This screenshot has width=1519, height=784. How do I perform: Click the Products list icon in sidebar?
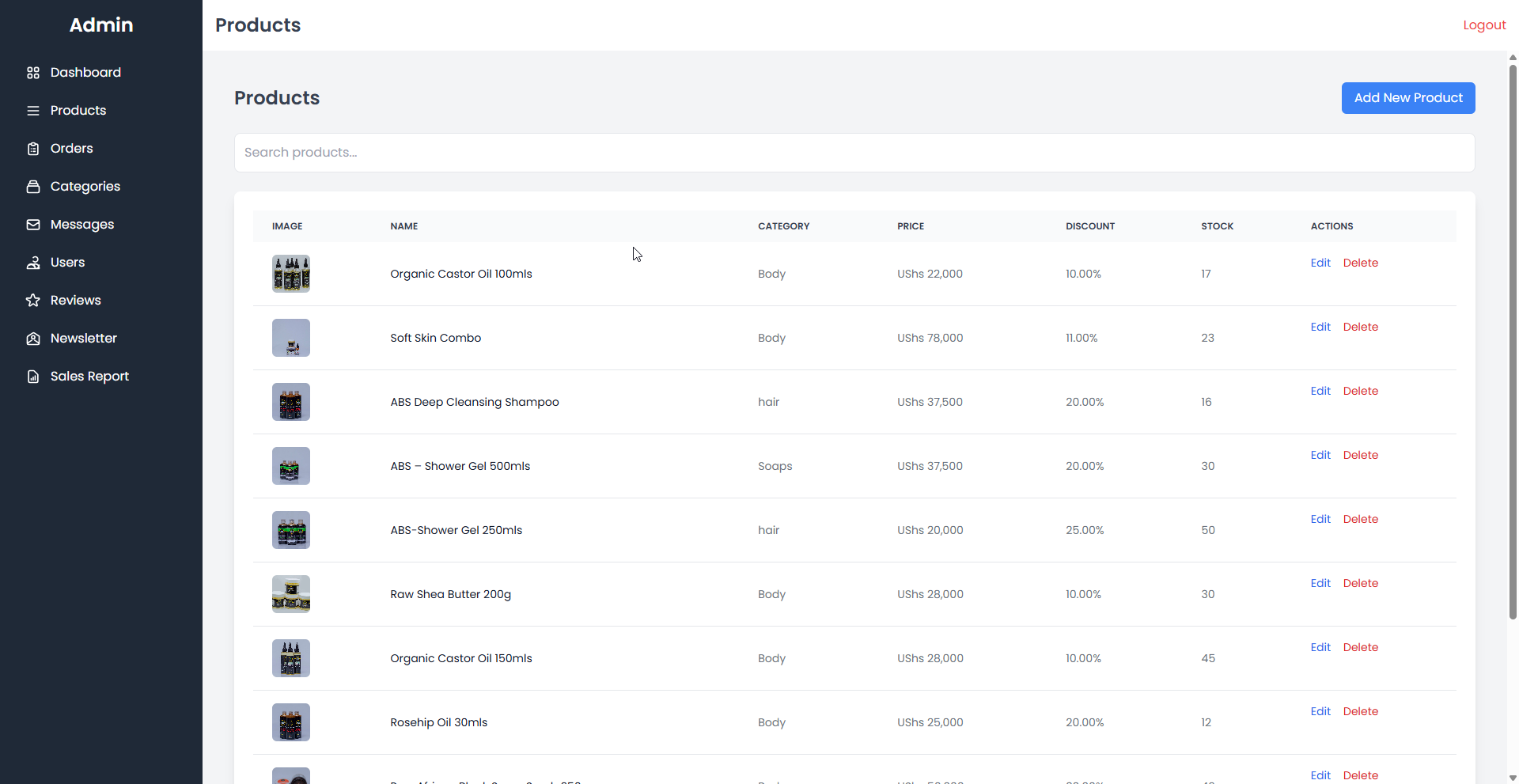click(33, 111)
